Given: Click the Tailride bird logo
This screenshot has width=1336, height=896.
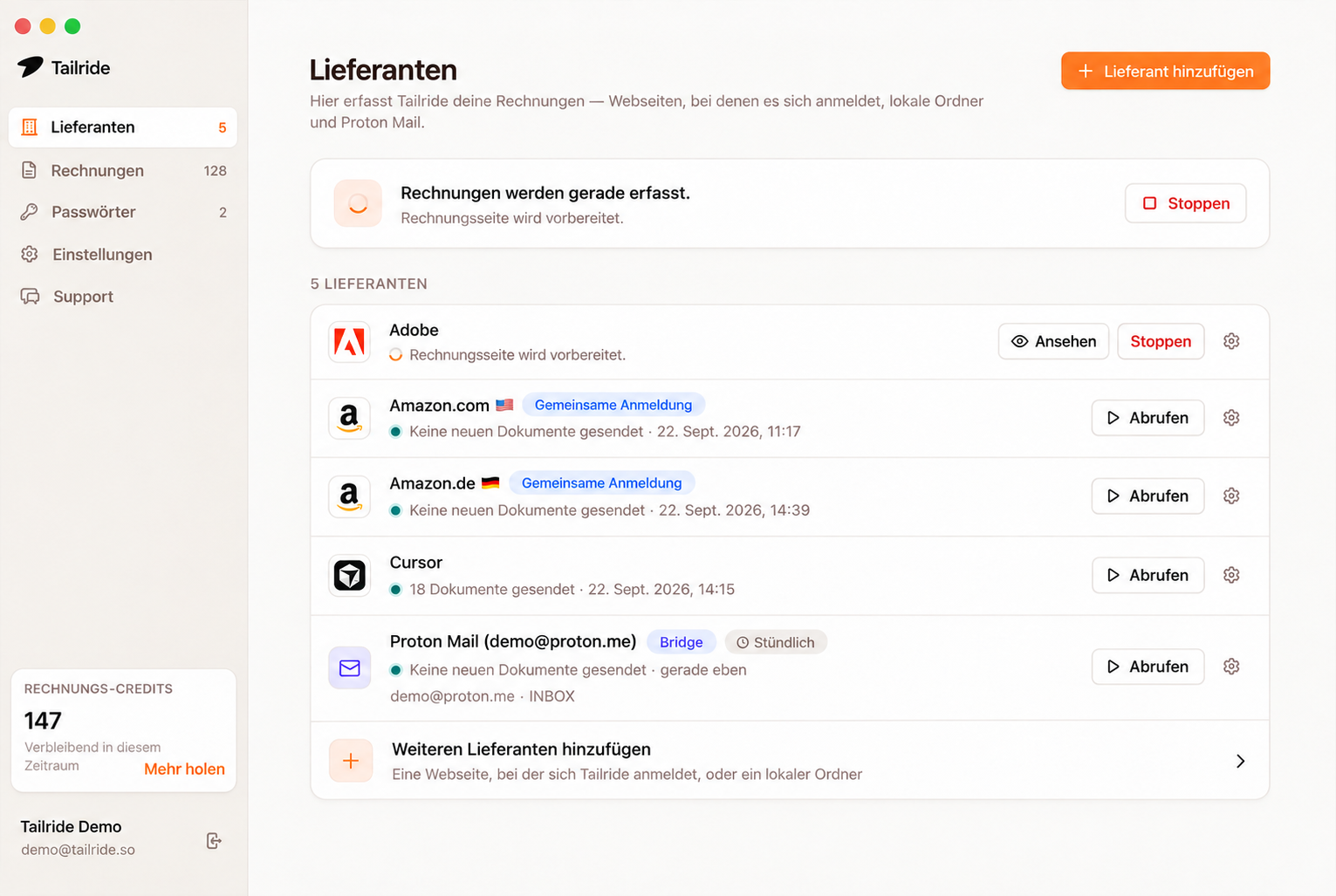Looking at the screenshot, I should point(30,67).
